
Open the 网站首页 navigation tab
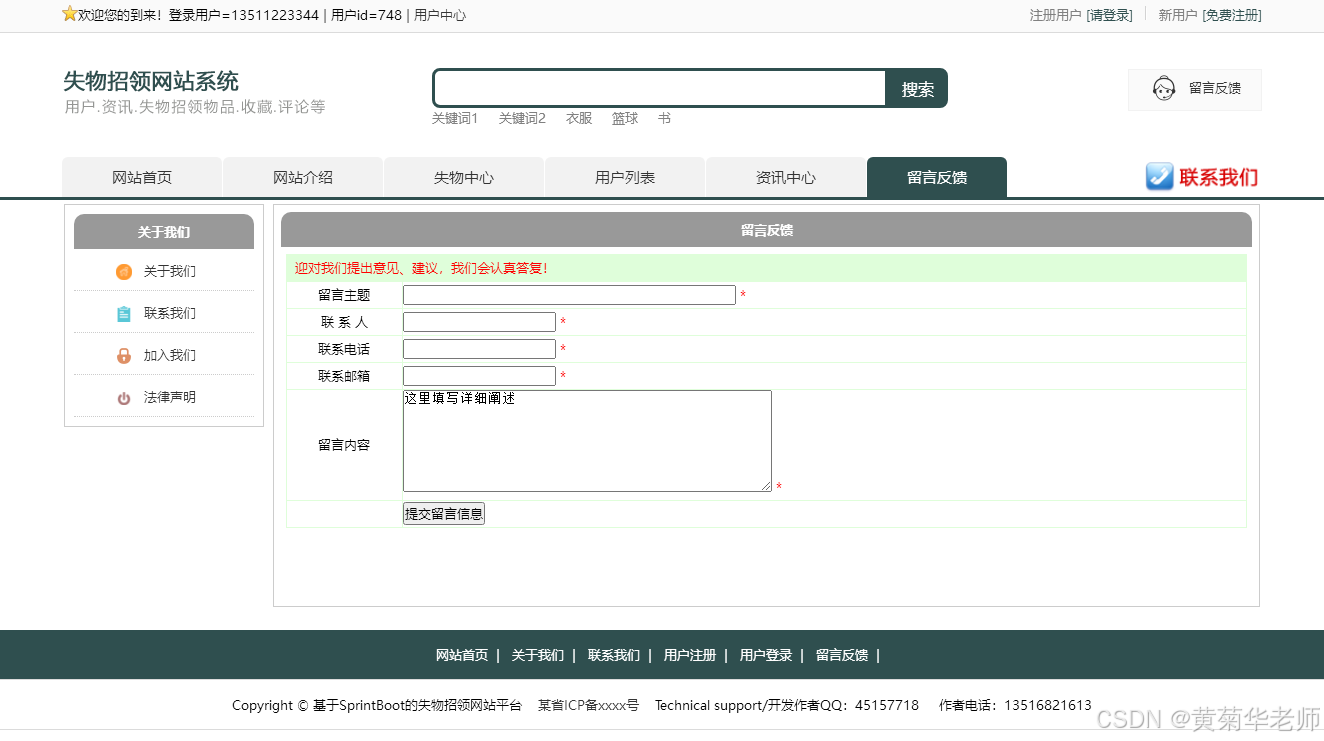point(142,178)
